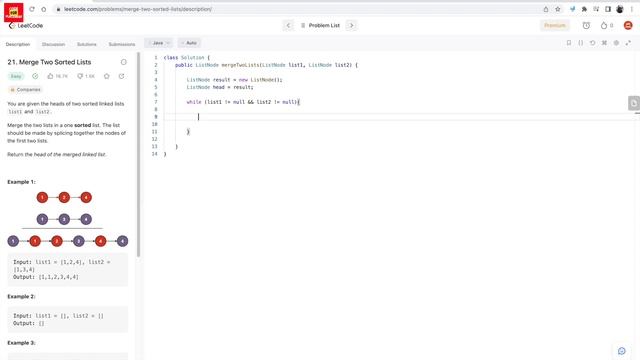The width and height of the screenshot is (640, 360).
Task: Click the keyboard shortcuts icon
Action: tap(604, 43)
